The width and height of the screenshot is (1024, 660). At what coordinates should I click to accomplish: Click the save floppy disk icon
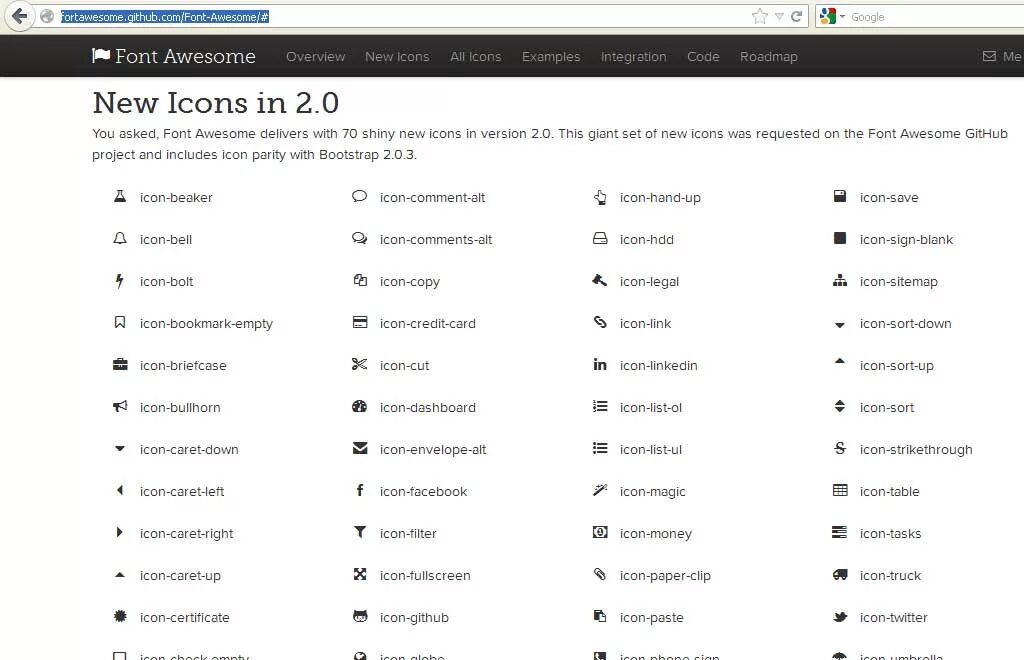pyautogui.click(x=840, y=196)
